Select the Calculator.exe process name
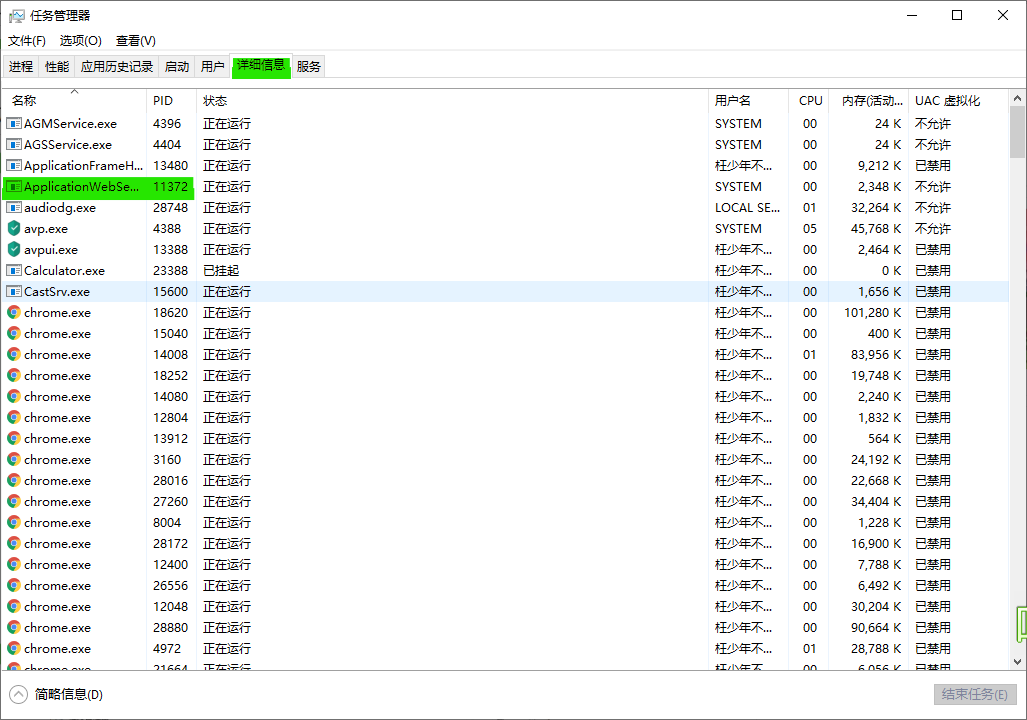The image size is (1027, 720). click(x=64, y=271)
